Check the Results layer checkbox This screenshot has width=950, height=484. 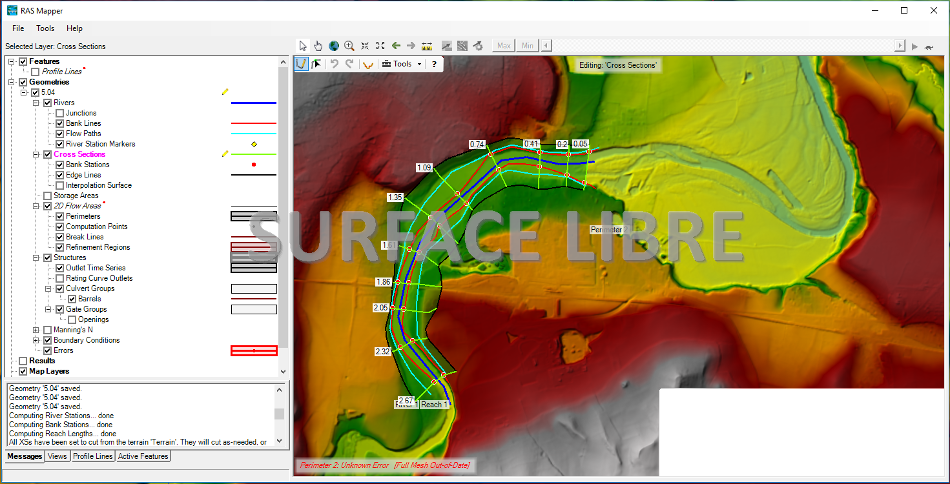[23, 361]
